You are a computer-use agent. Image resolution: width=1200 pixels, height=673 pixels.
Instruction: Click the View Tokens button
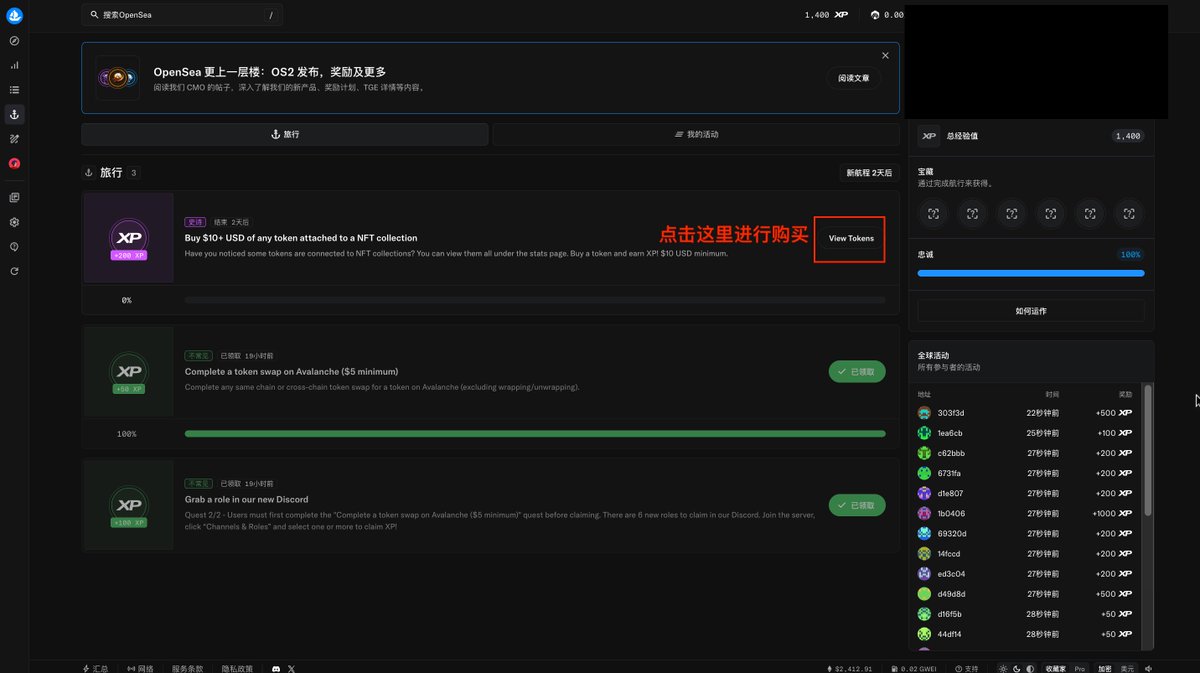[x=850, y=239]
